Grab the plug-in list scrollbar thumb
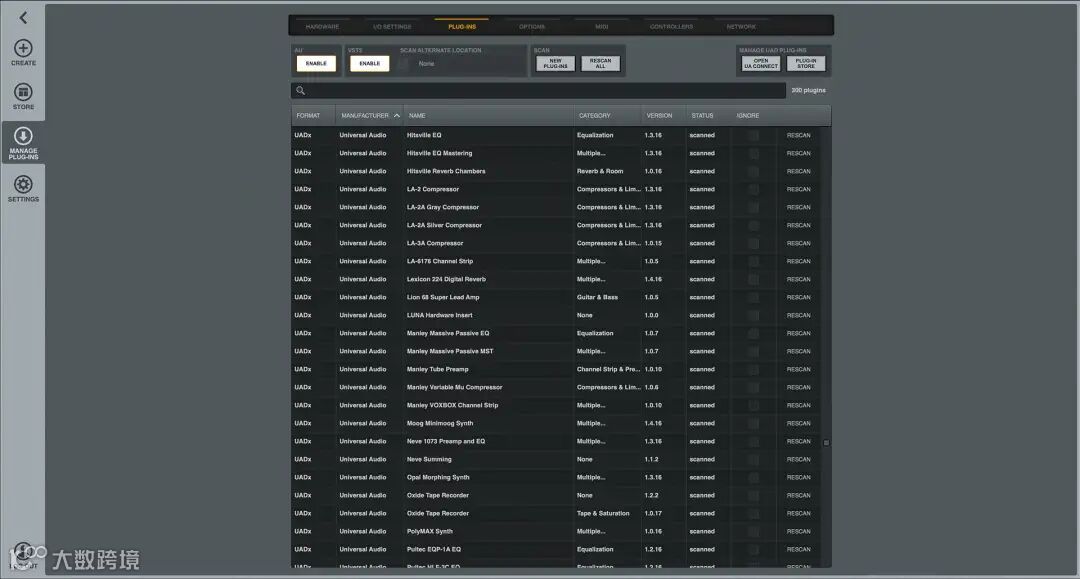1080x579 pixels. [x=827, y=443]
